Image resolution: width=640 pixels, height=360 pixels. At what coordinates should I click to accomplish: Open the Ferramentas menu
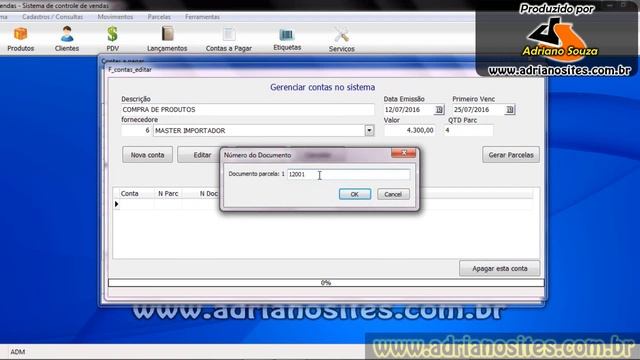click(202, 17)
